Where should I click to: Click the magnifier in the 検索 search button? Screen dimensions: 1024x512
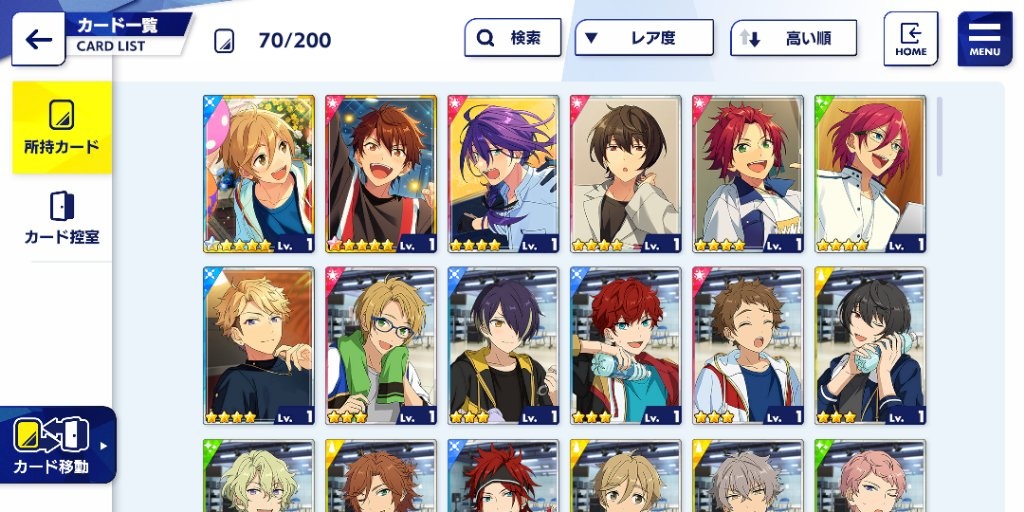pos(485,38)
